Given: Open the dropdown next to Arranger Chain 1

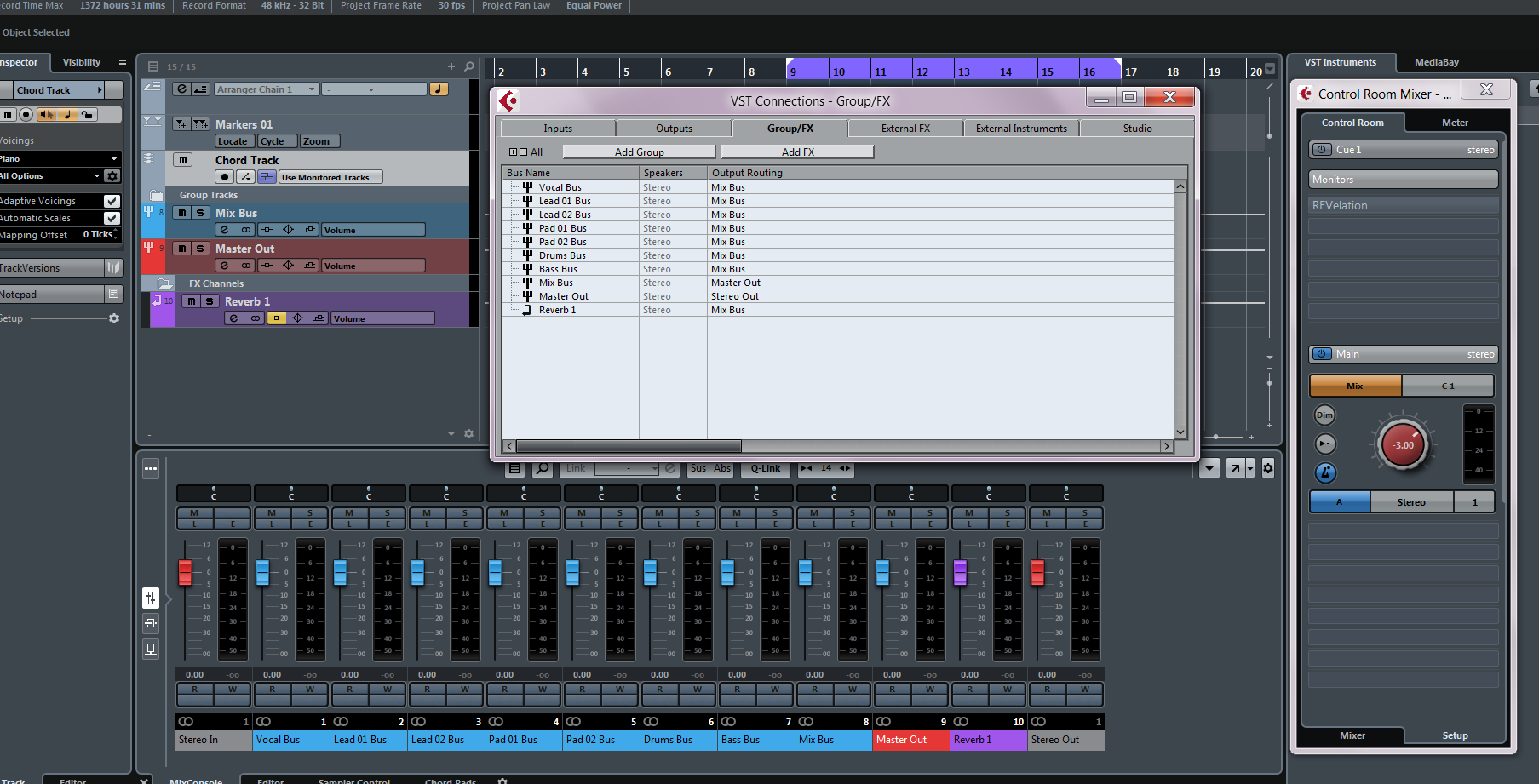Looking at the screenshot, I should click(x=375, y=89).
